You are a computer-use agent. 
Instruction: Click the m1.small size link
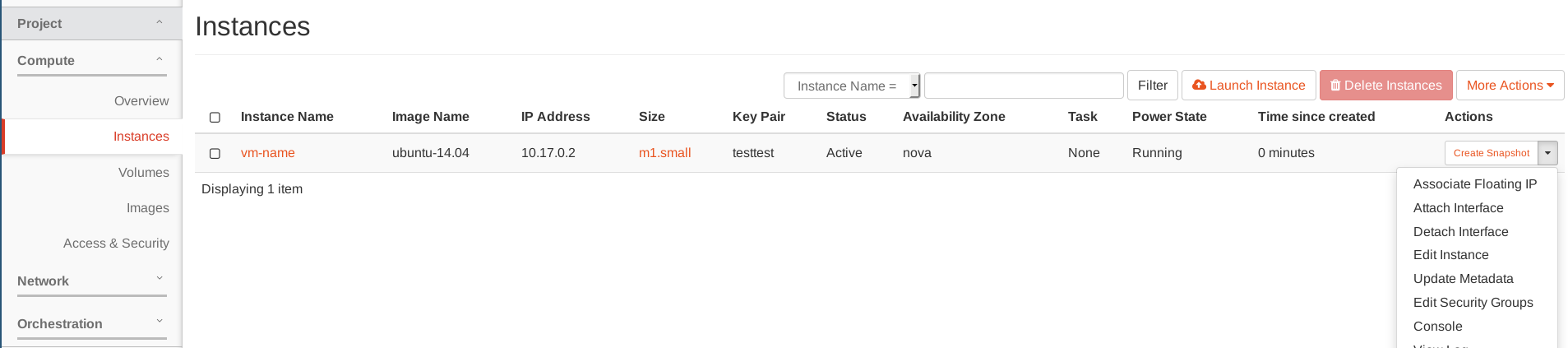click(x=664, y=153)
